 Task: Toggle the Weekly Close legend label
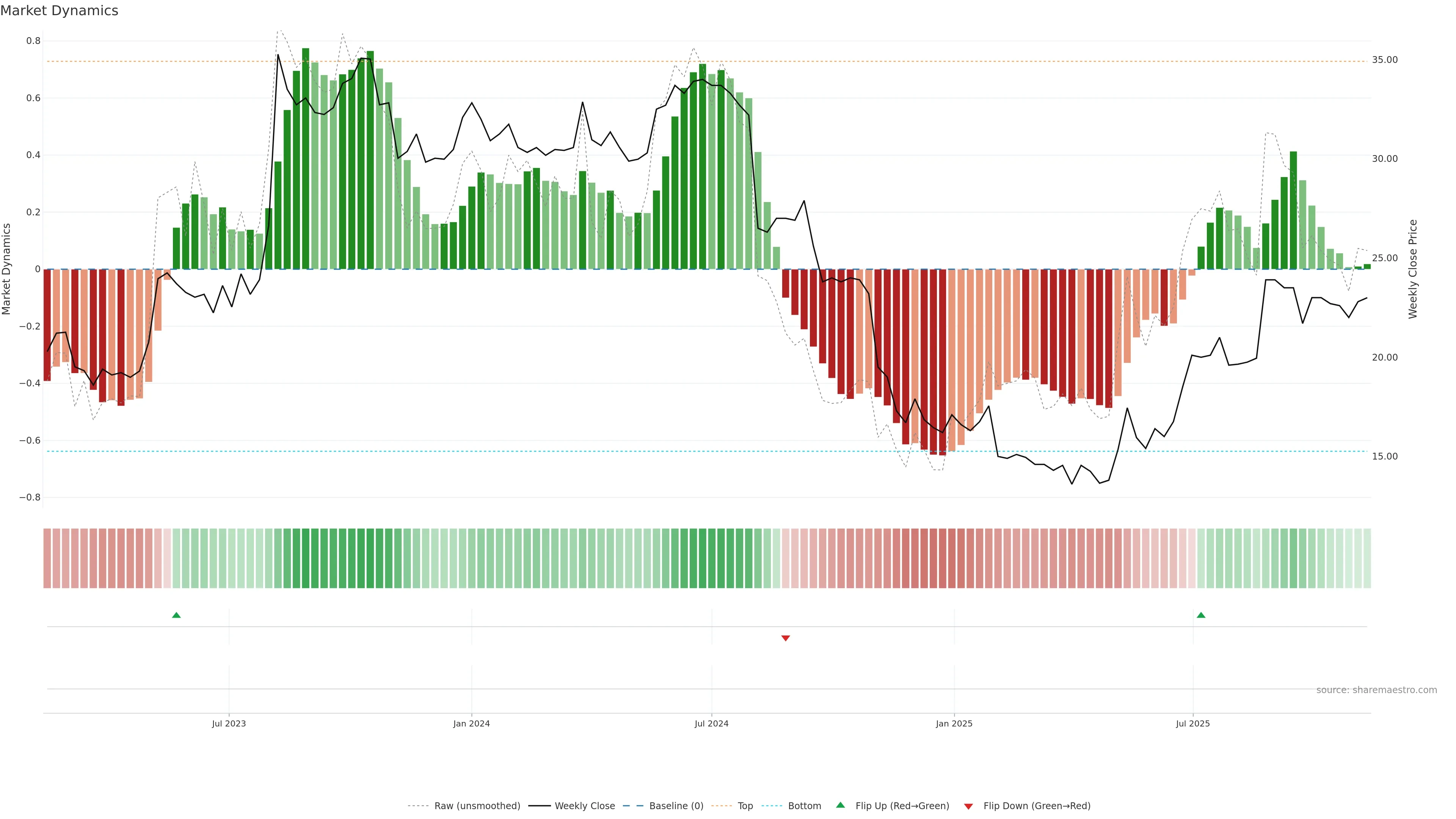pyautogui.click(x=584, y=806)
